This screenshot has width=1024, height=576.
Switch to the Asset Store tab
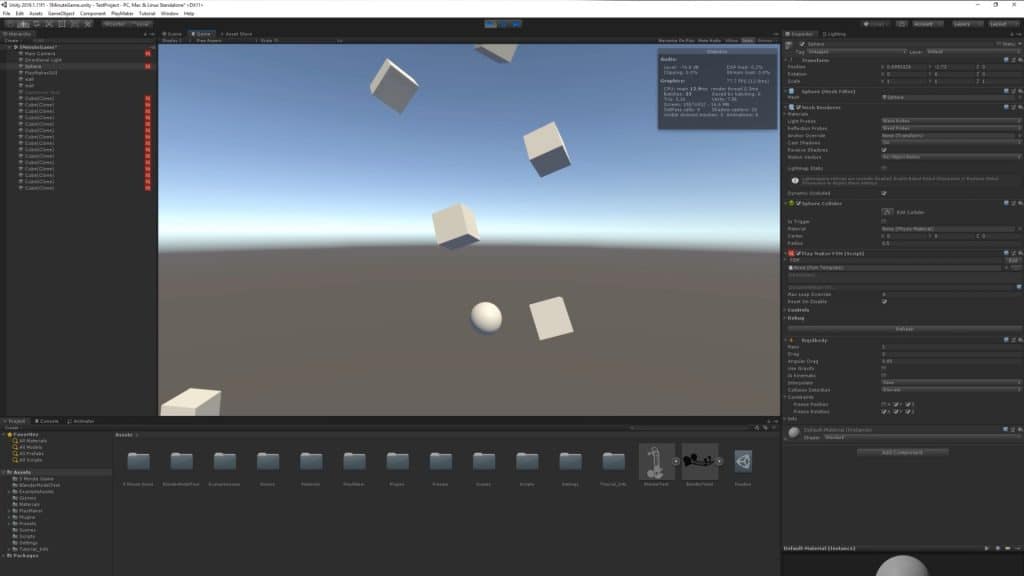pyautogui.click(x=236, y=34)
